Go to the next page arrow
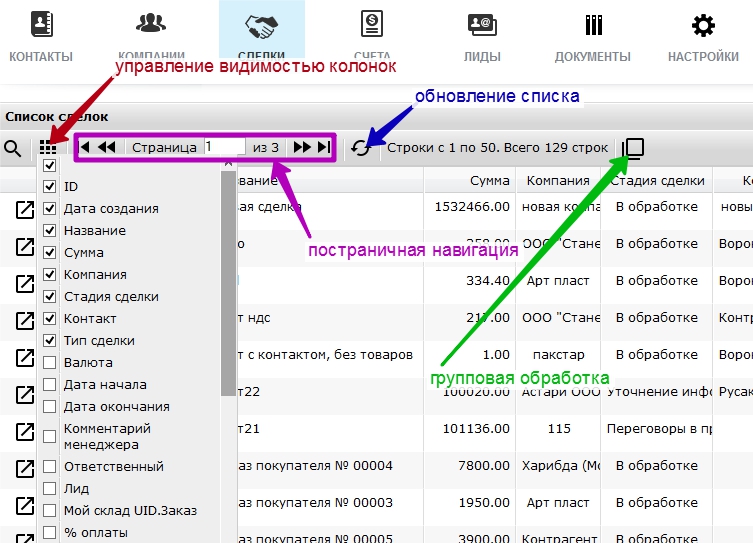The image size is (753, 543). tap(302, 147)
